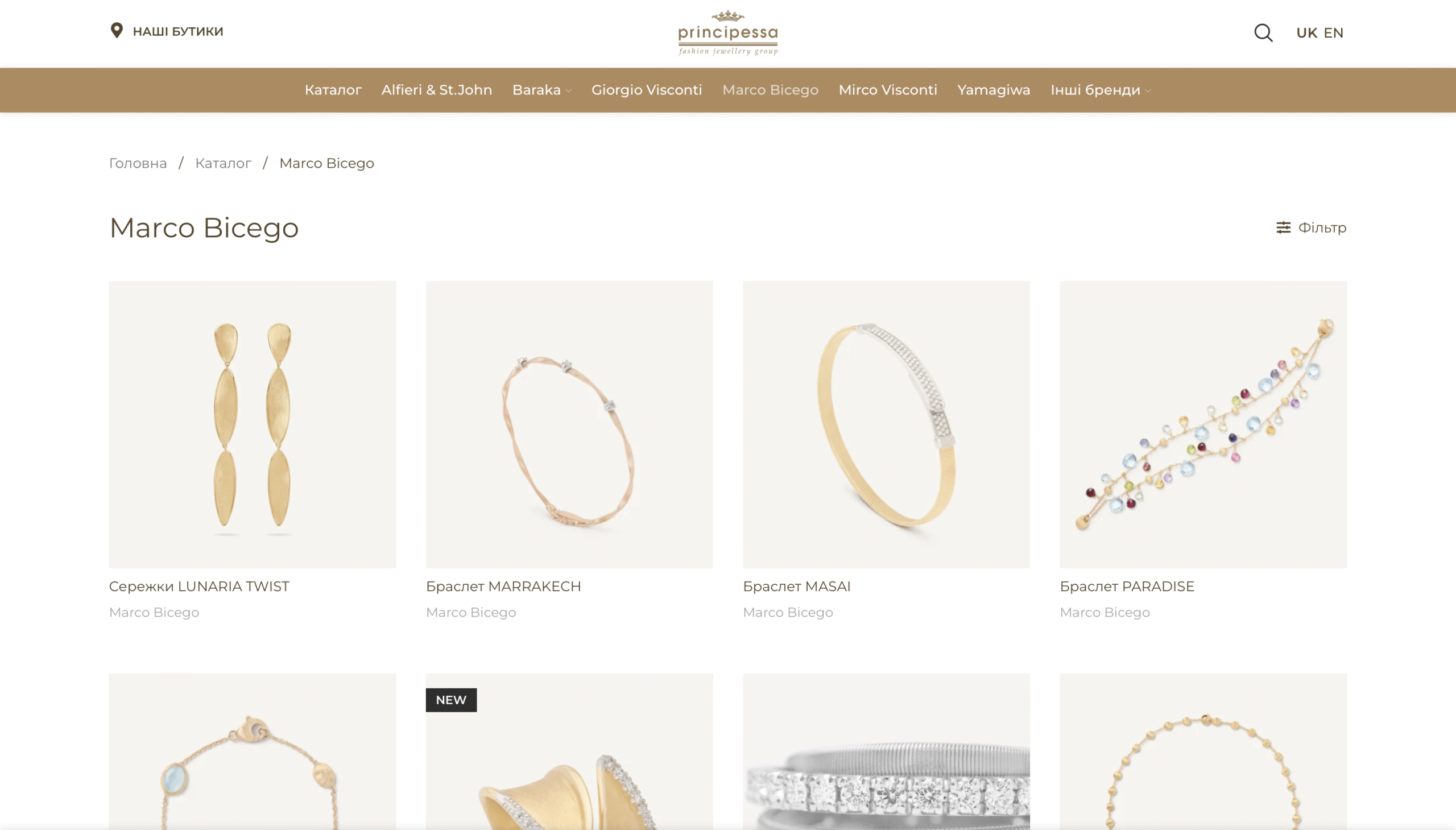The height and width of the screenshot is (830, 1456).
Task: Click the NEW badge on ring
Action: (x=451, y=700)
